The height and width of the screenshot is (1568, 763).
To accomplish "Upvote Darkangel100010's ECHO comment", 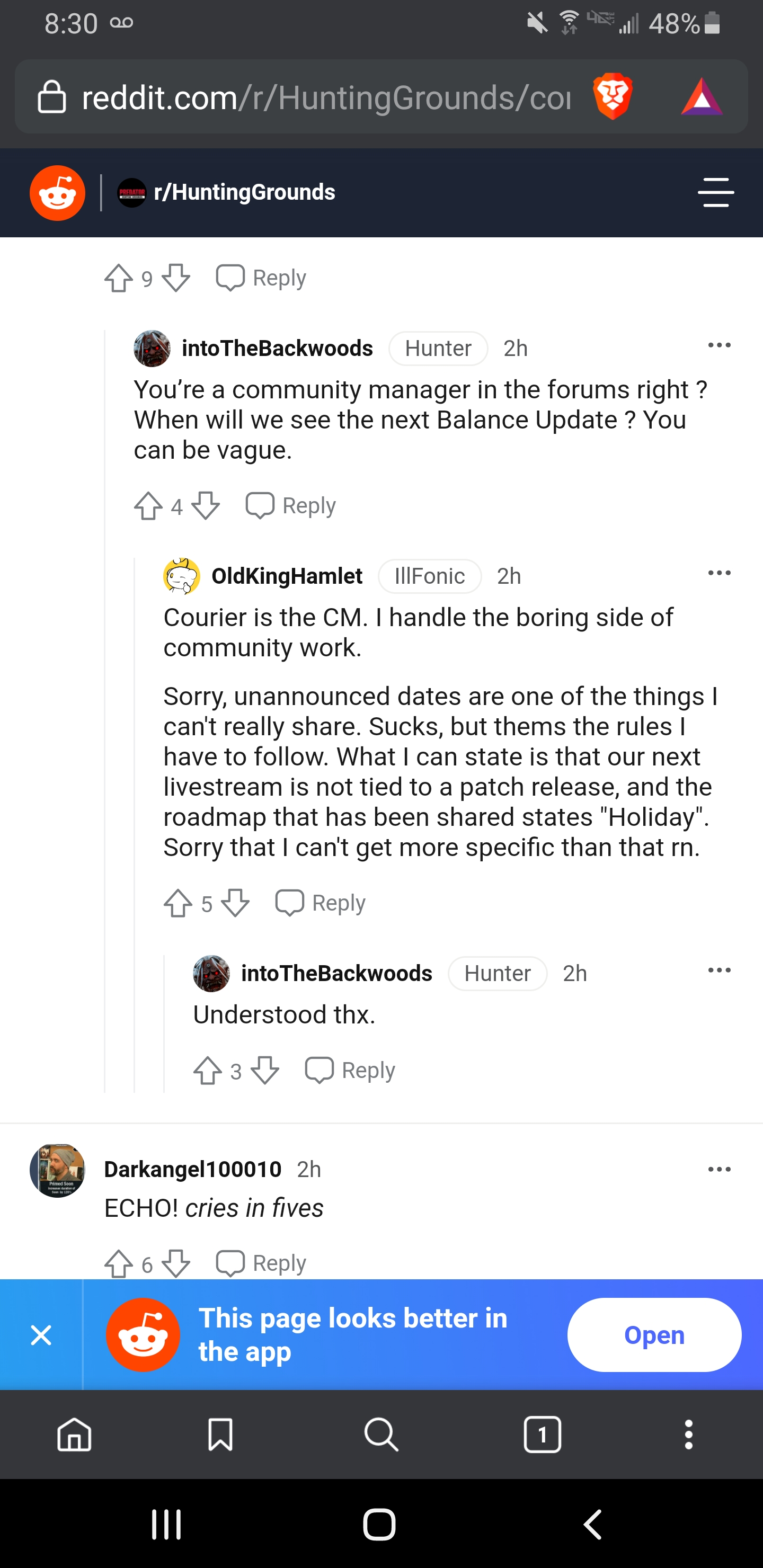I will point(119,1263).
